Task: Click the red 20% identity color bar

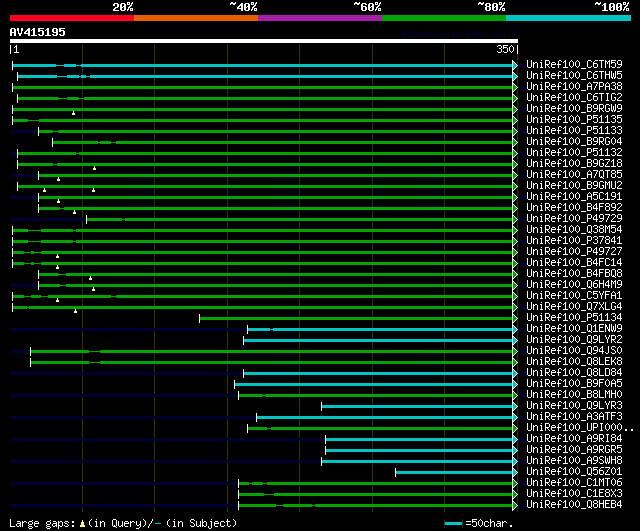Action: [x=72, y=18]
